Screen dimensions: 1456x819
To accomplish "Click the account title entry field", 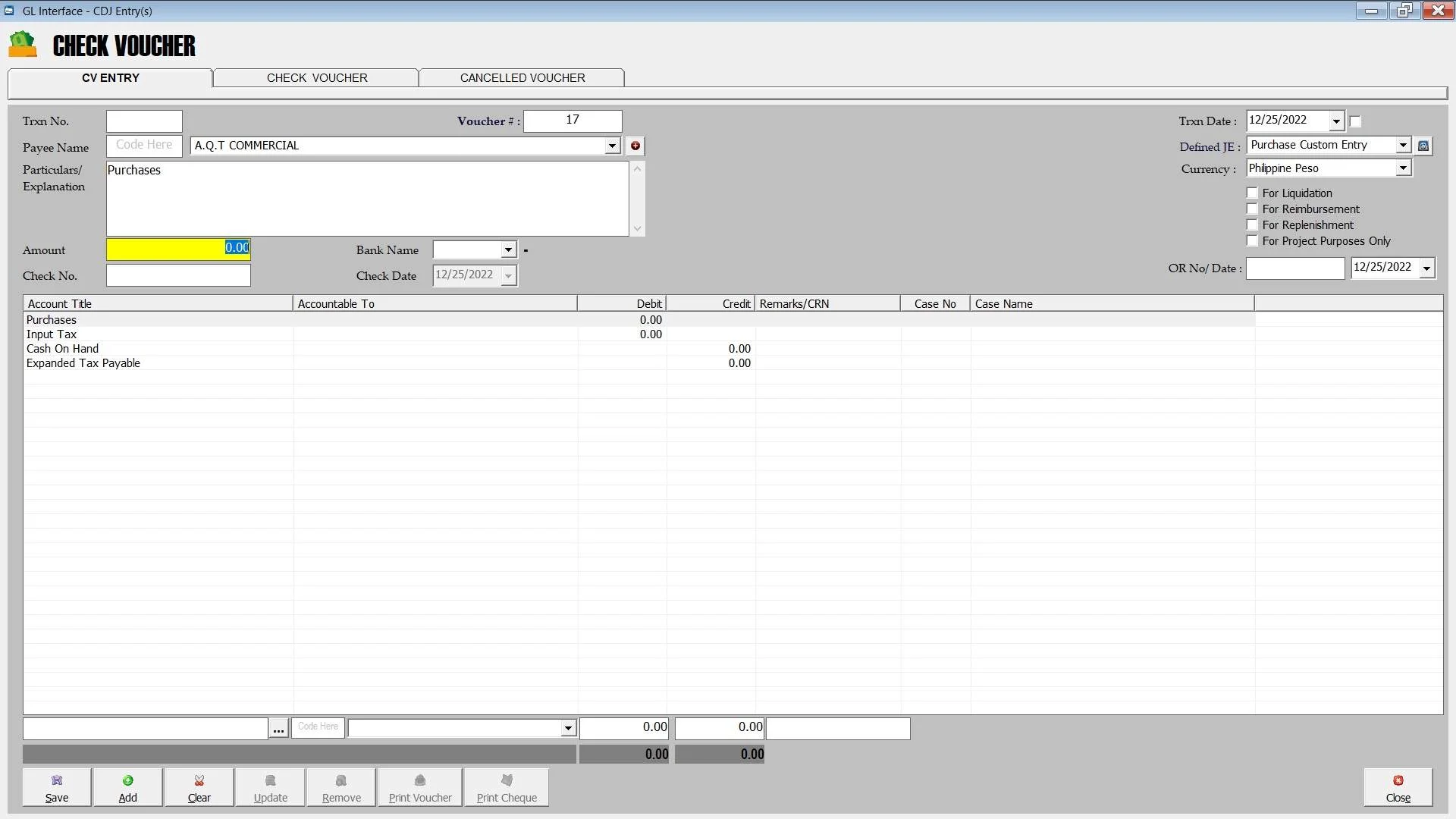I will 146,729.
